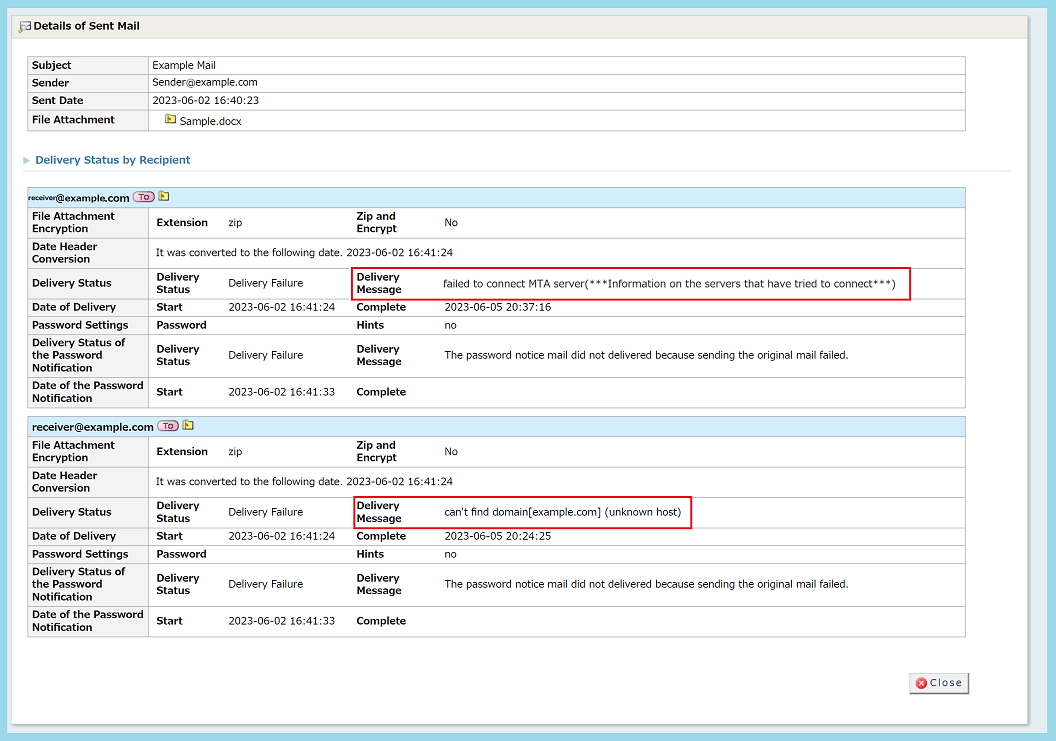The height and width of the screenshot is (741, 1056).
Task: Select the subject value Example Mail
Action: tap(184, 65)
